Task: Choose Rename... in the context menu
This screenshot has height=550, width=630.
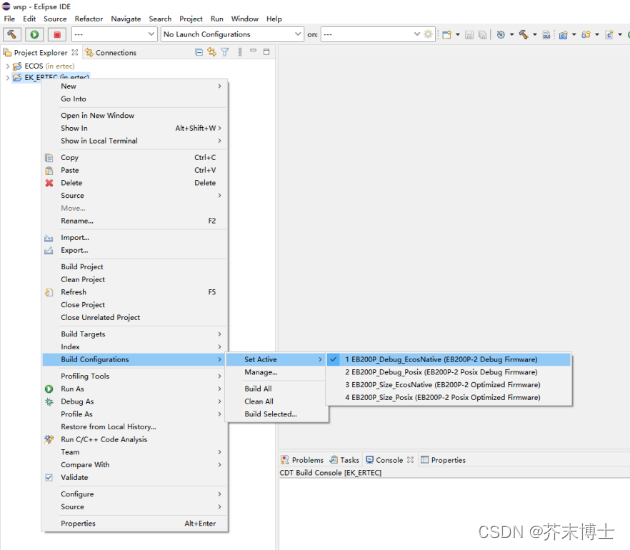Action: point(135,221)
